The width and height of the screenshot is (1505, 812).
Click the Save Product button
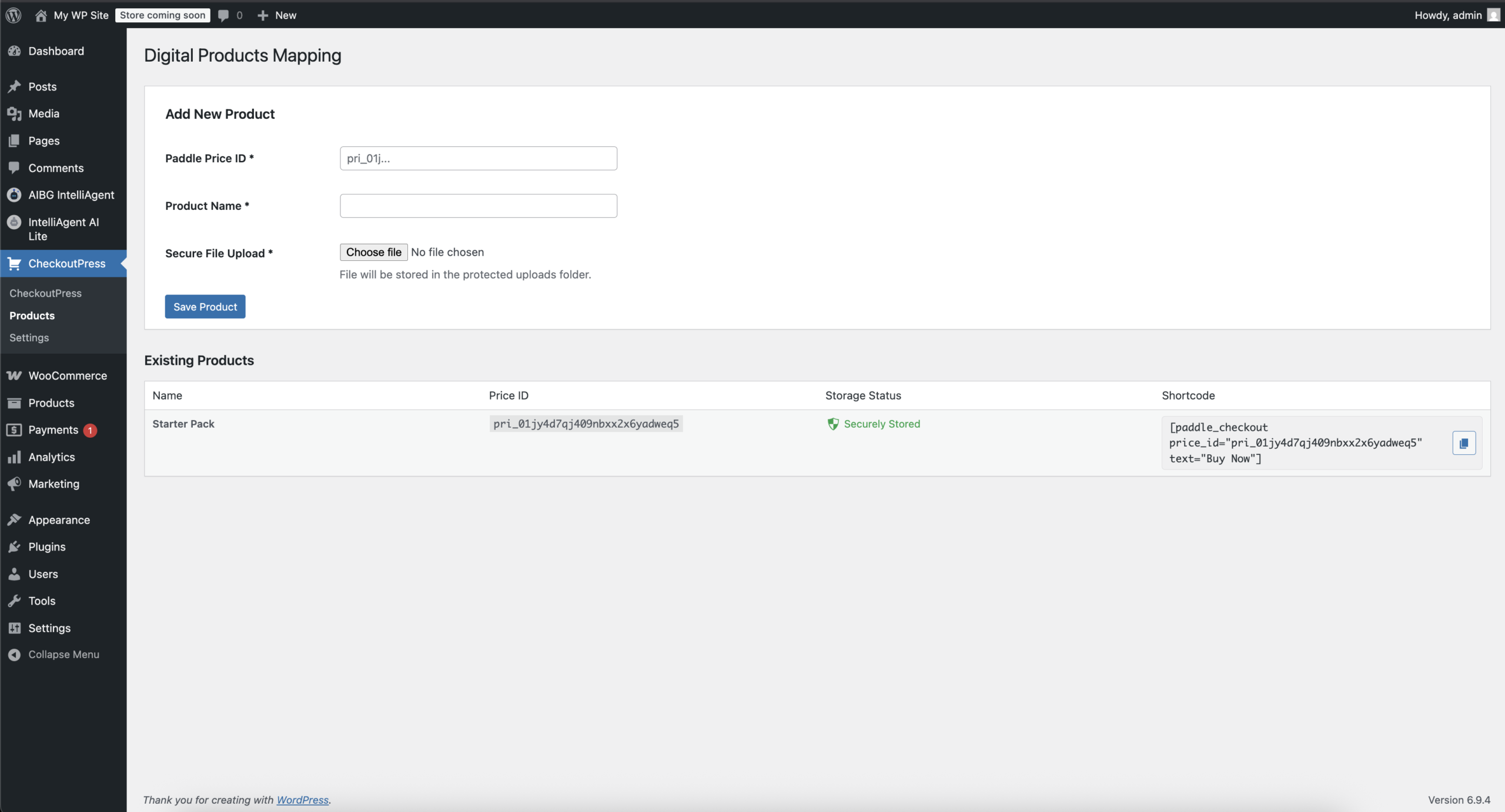click(205, 307)
